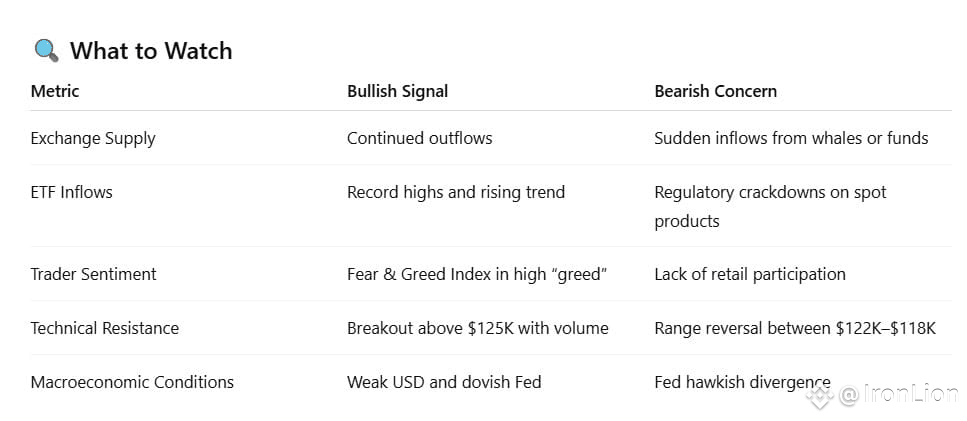Click the @IronLion watermark text
Screen dimensions: 967x421
[899, 394]
